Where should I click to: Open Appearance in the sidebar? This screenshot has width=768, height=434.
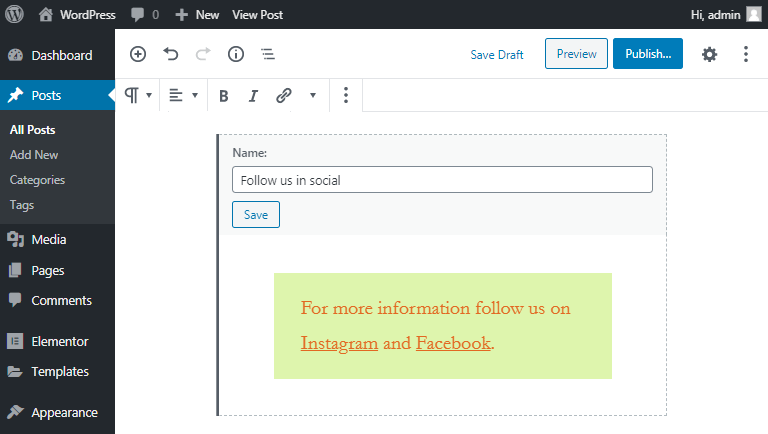coord(57,413)
